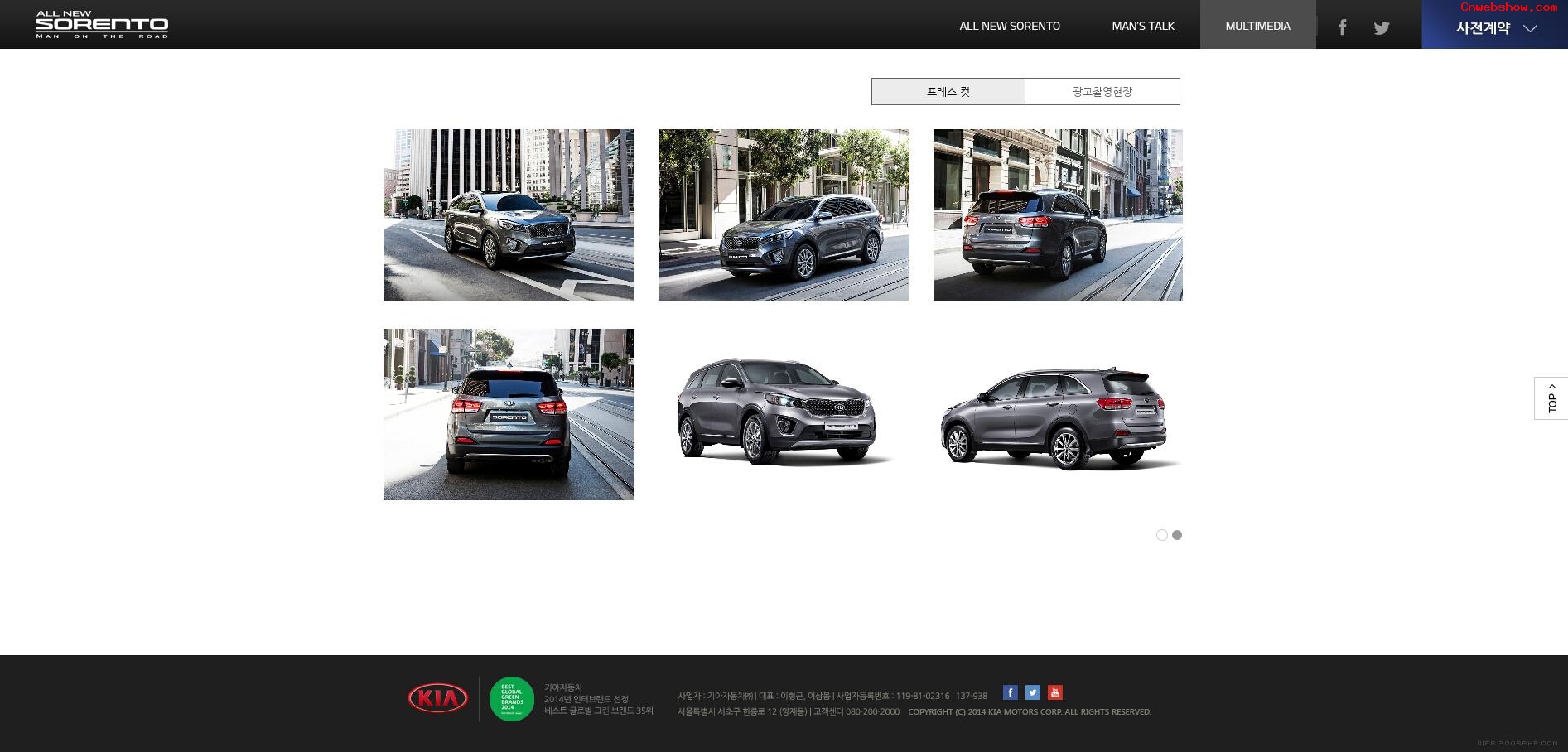Click the footer YouTube icon

tap(1054, 692)
